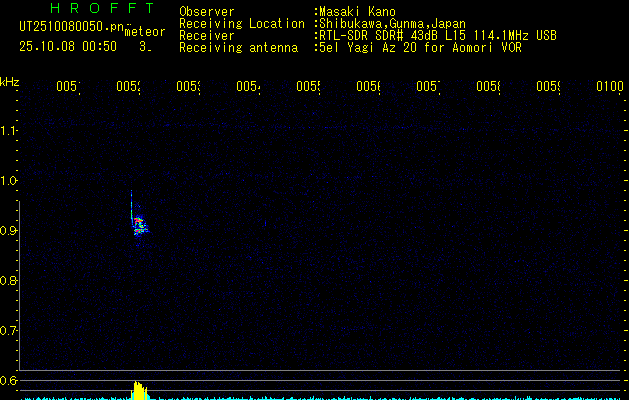Image resolution: width=629 pixels, height=400 pixels.
Task: Click the 0053 time axis marker
Action: click(189, 87)
